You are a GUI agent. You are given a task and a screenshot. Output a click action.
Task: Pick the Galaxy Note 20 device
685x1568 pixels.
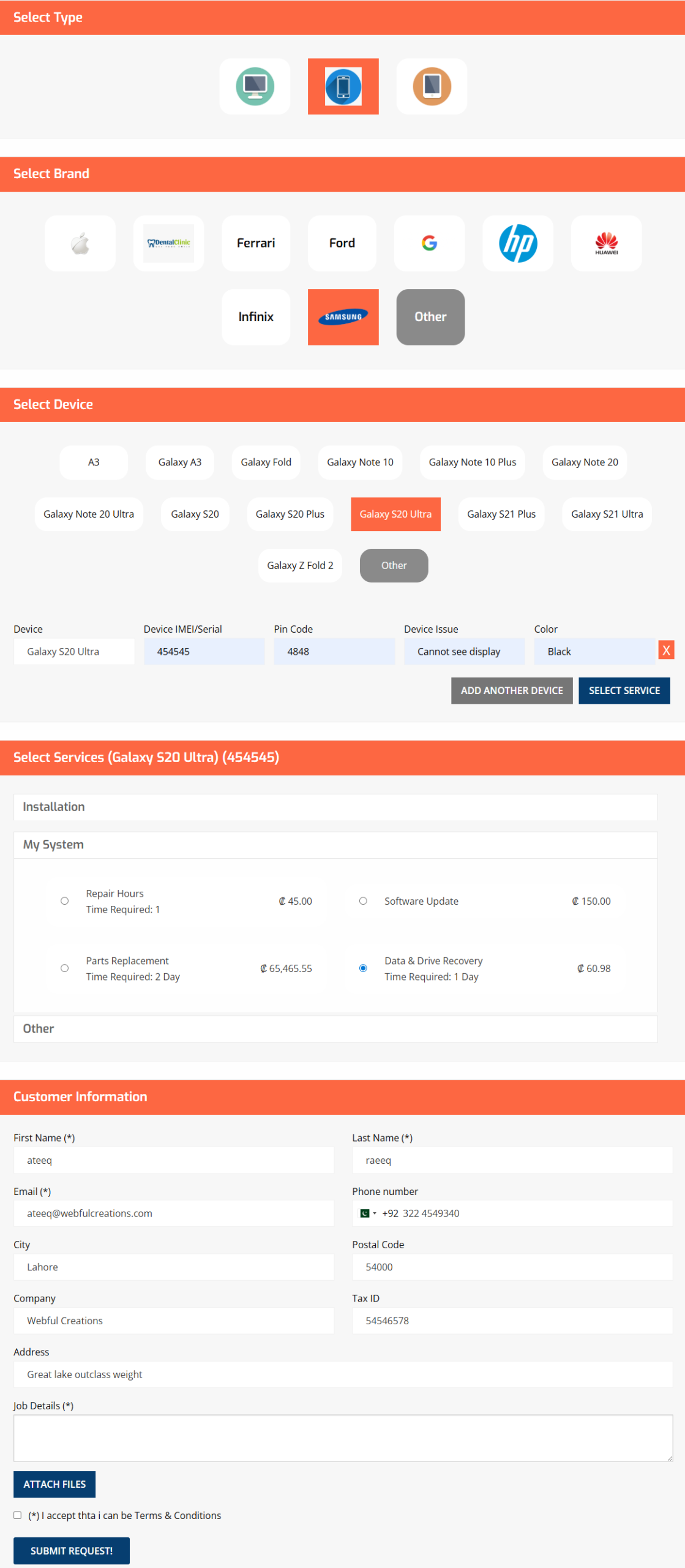(x=585, y=462)
